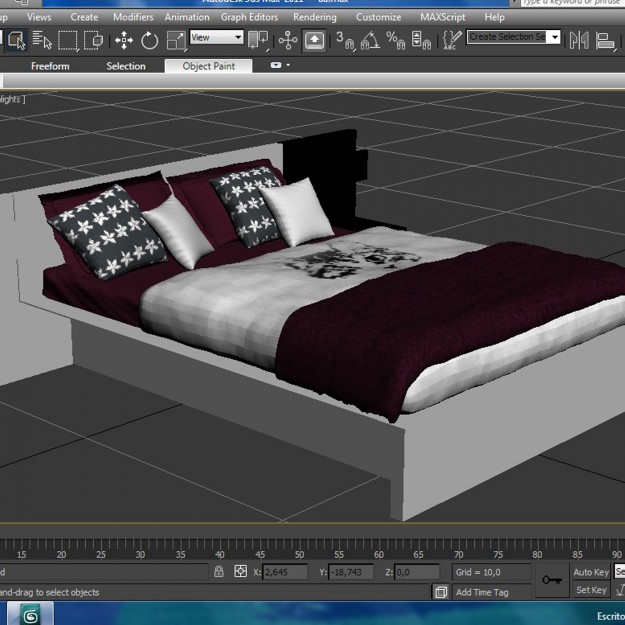625x625 pixels.
Task: Open the Views menu
Action: tap(39, 17)
